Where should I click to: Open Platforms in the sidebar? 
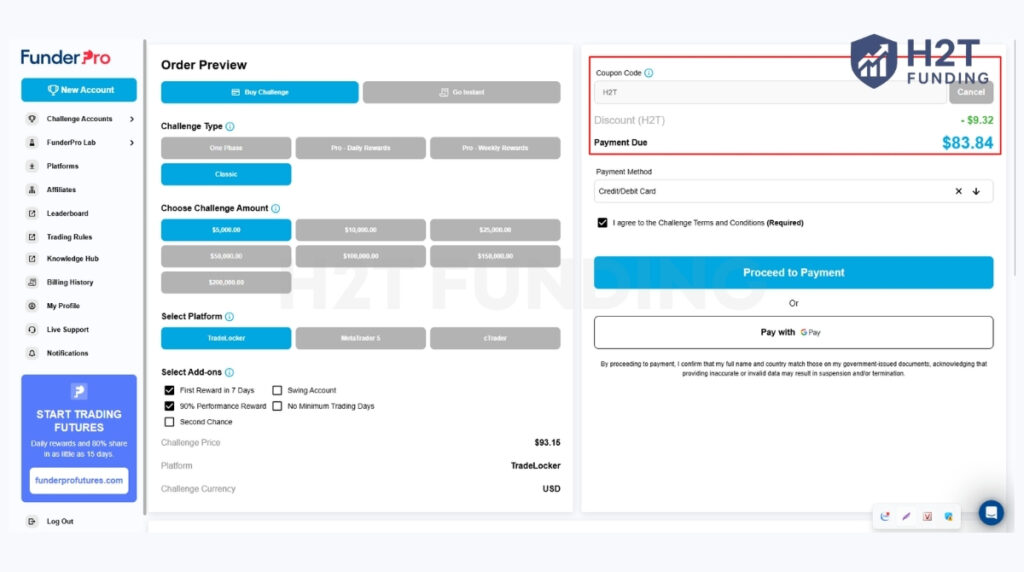pos(63,166)
